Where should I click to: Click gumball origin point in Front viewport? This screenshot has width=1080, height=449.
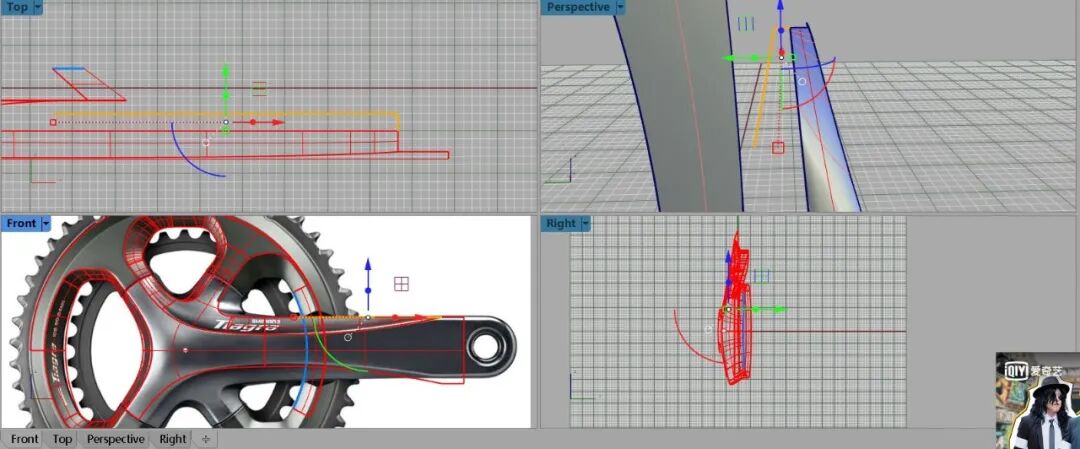pos(368,317)
